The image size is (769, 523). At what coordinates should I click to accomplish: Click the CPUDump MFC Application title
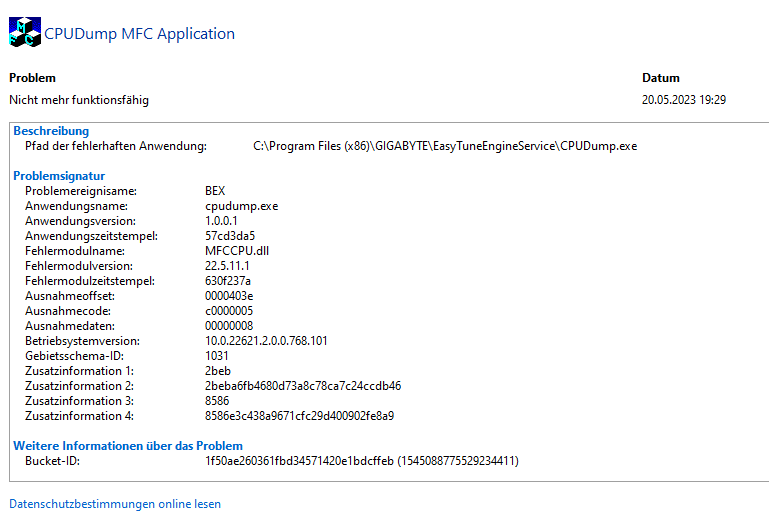click(139, 33)
